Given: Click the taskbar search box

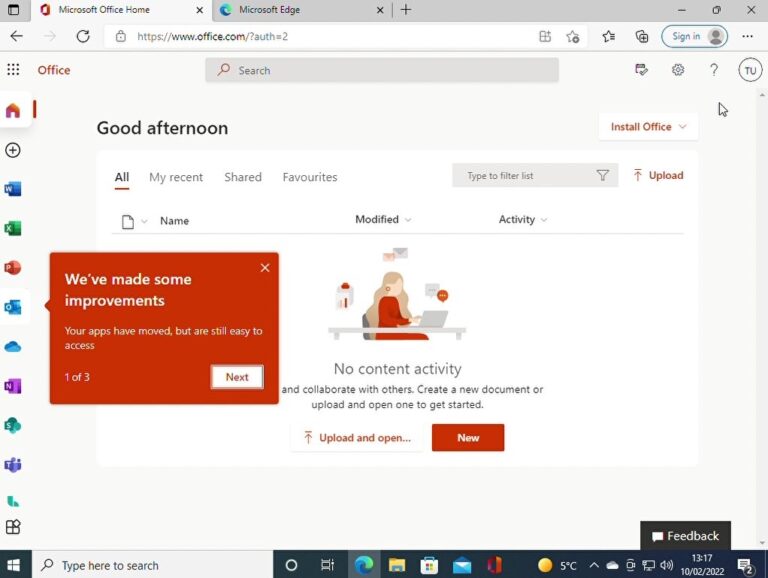Looking at the screenshot, I should 153,565.
